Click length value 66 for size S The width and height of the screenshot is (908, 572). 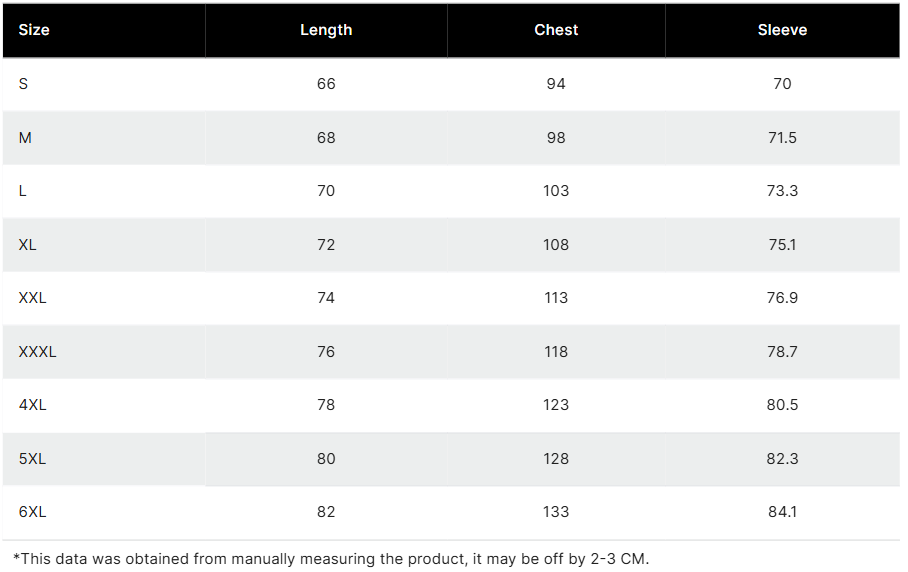pos(326,84)
